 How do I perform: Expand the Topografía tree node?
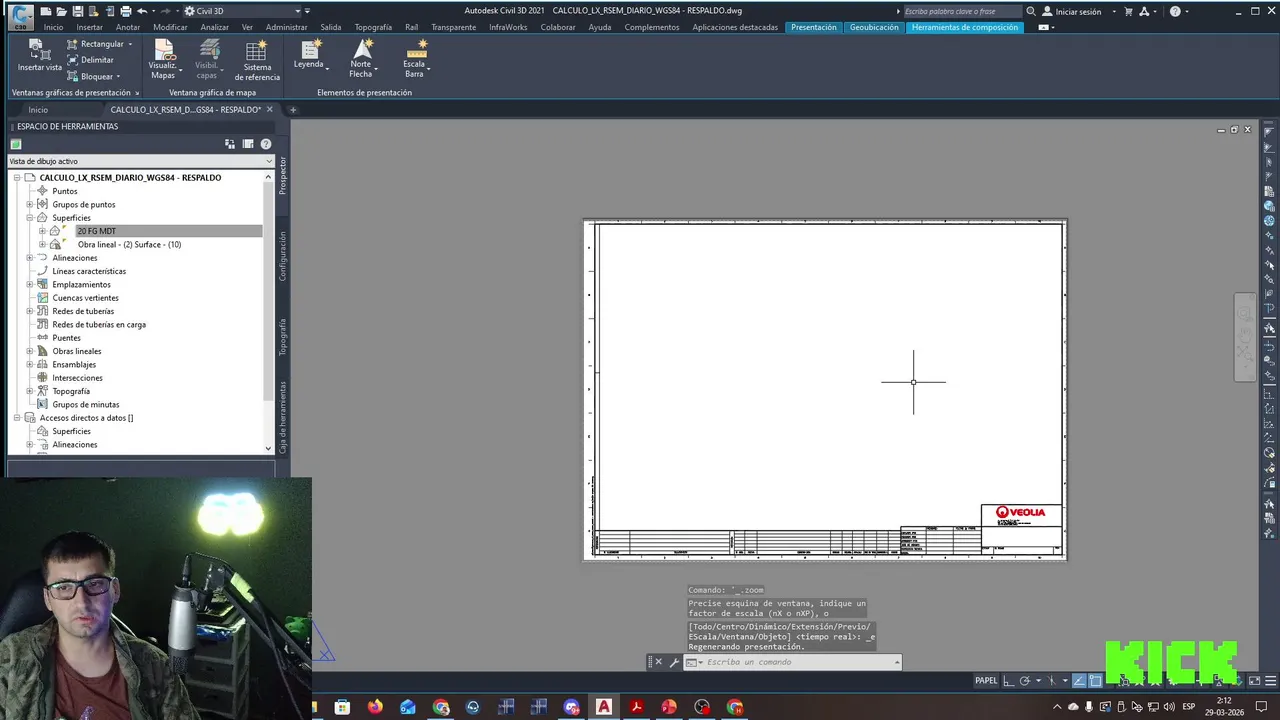[30, 391]
